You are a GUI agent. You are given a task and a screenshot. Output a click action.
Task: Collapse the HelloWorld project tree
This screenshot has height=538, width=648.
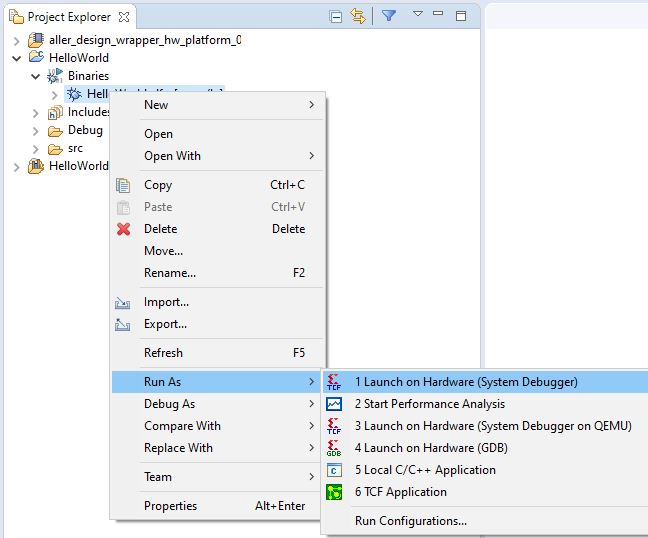click(x=17, y=58)
